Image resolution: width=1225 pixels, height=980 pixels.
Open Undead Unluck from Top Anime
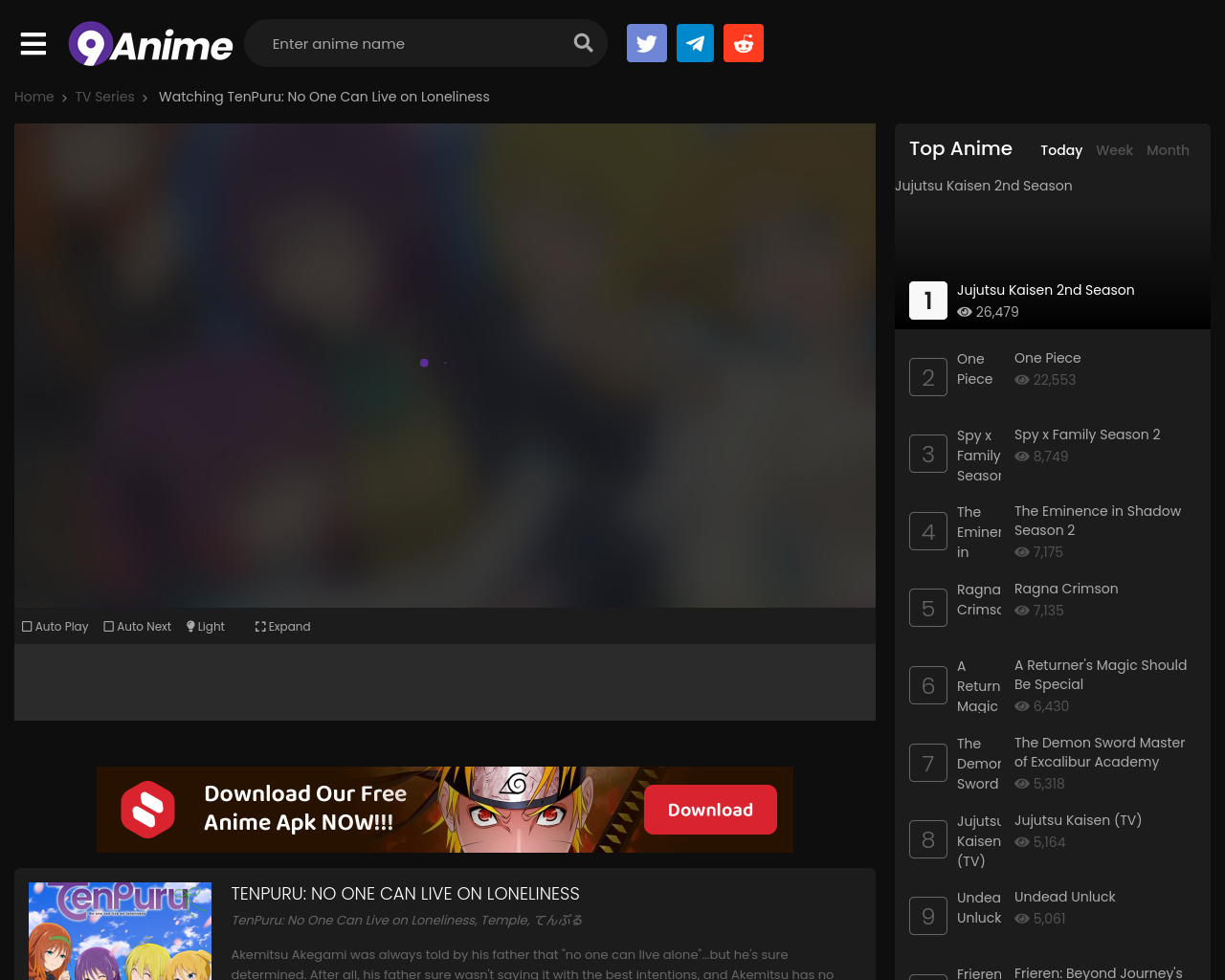(x=1065, y=897)
